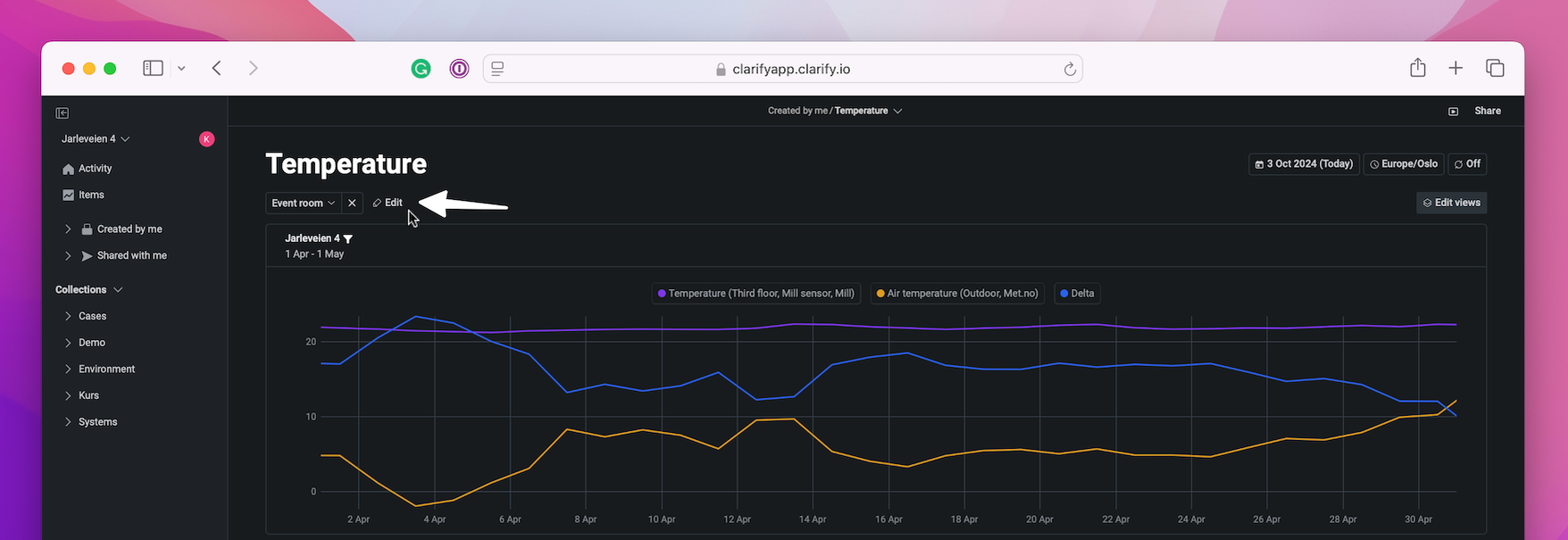Open the Event room dropdown
1568x540 pixels.
tap(304, 204)
